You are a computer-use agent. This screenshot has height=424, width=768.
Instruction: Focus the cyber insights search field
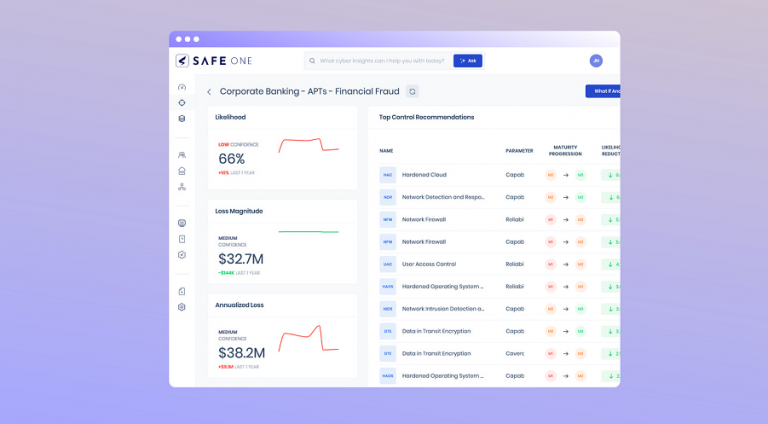coord(380,60)
